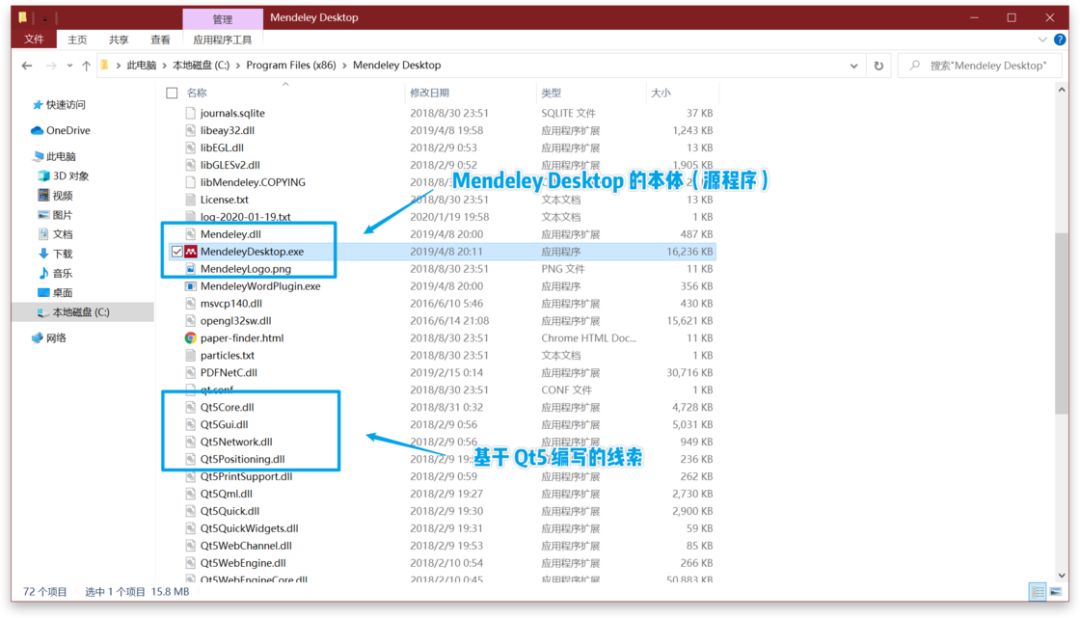Expand breadcrumb arrow after Local Disk (C:)
The image size is (1080, 618).
[238, 65]
